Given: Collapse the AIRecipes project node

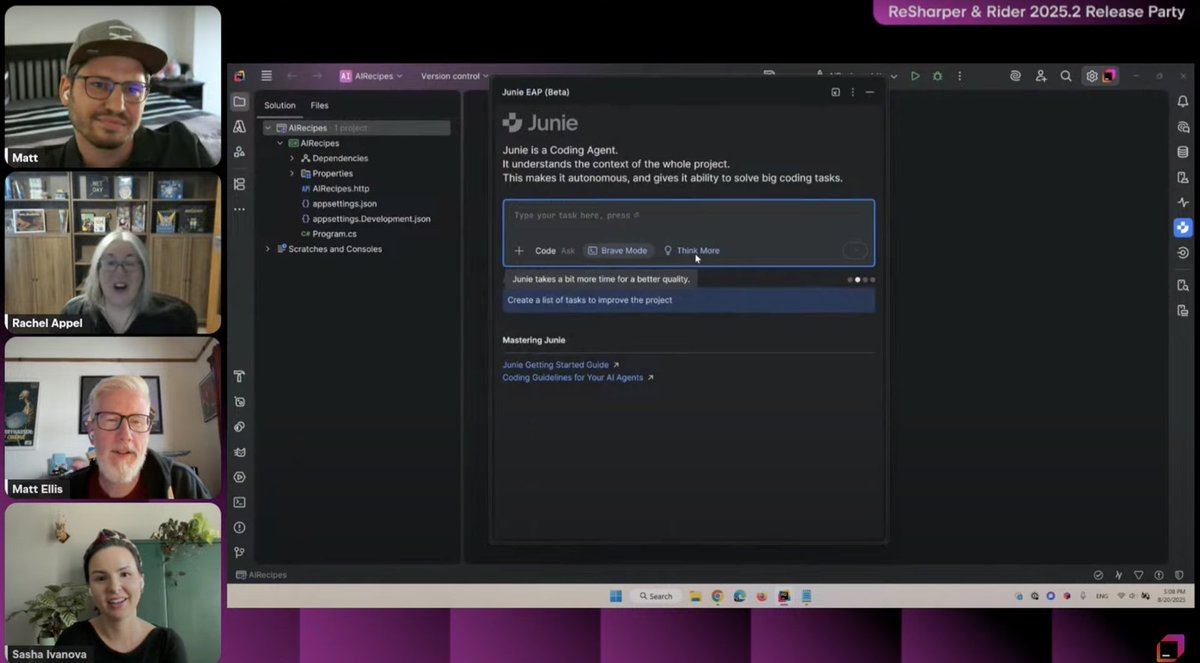Looking at the screenshot, I should pos(280,143).
